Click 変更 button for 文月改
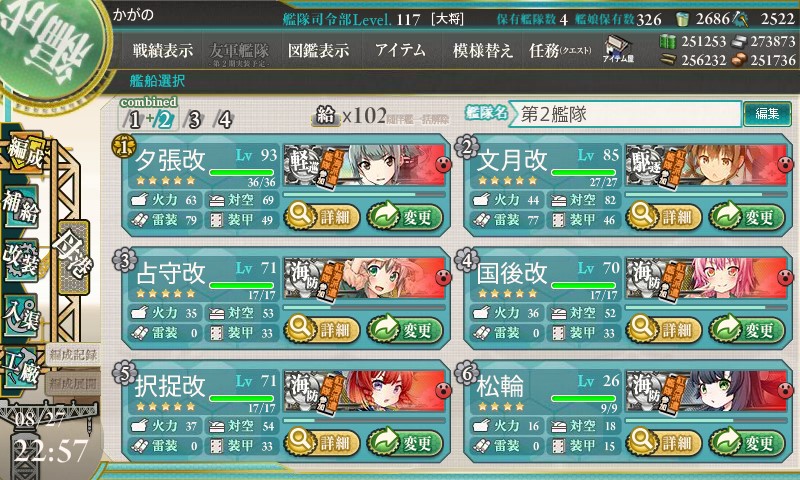 click(x=747, y=217)
